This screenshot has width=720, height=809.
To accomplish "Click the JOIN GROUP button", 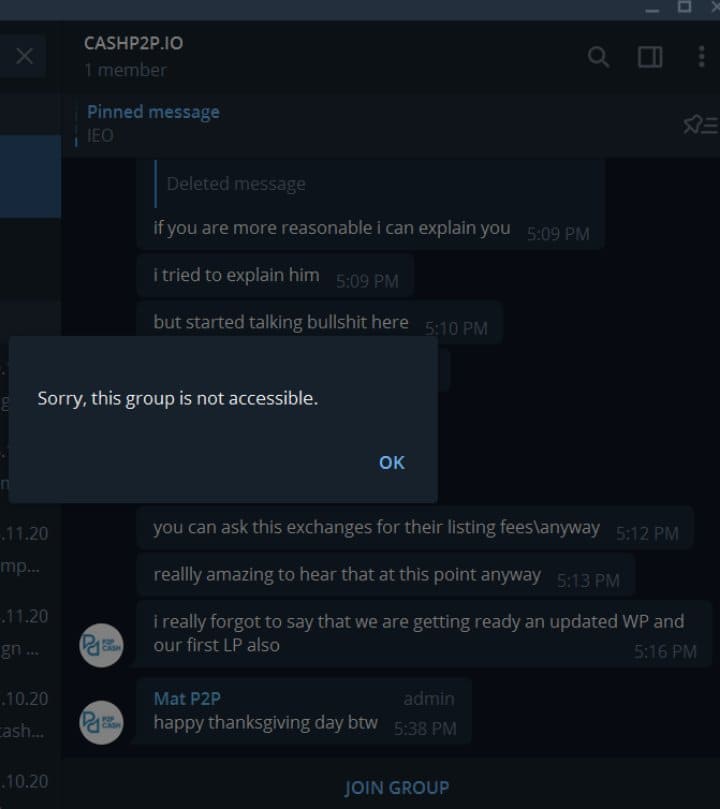I will [x=397, y=788].
